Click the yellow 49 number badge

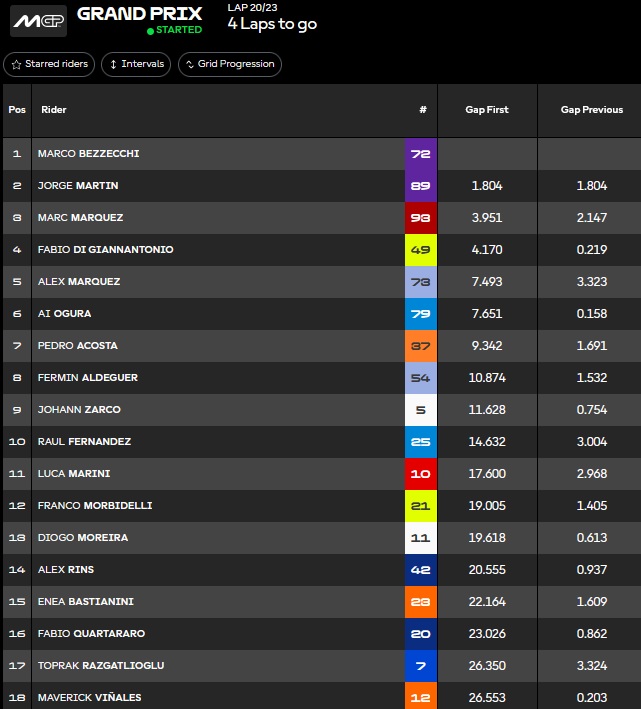[421, 250]
